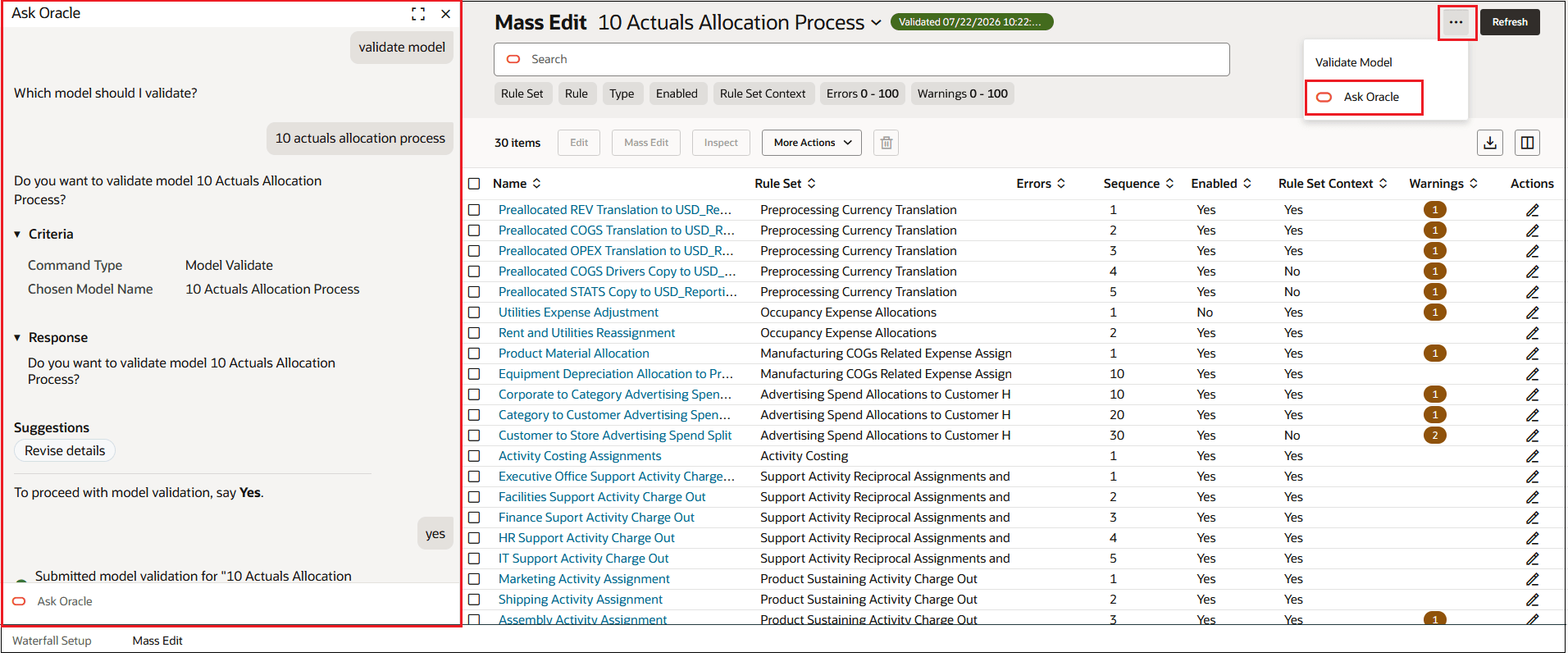Open the Enabled filter chip
Screen dimensions: 1568x657
(x=677, y=94)
